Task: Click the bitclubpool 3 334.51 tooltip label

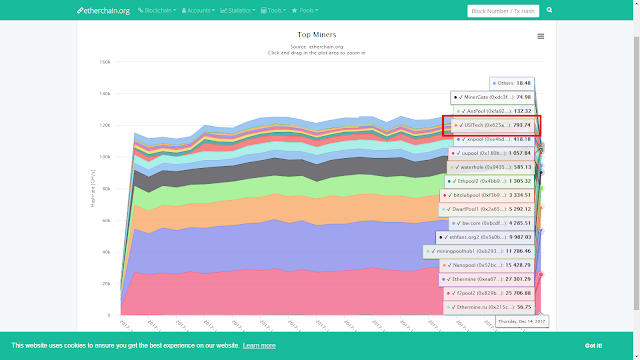Action: coord(487,195)
